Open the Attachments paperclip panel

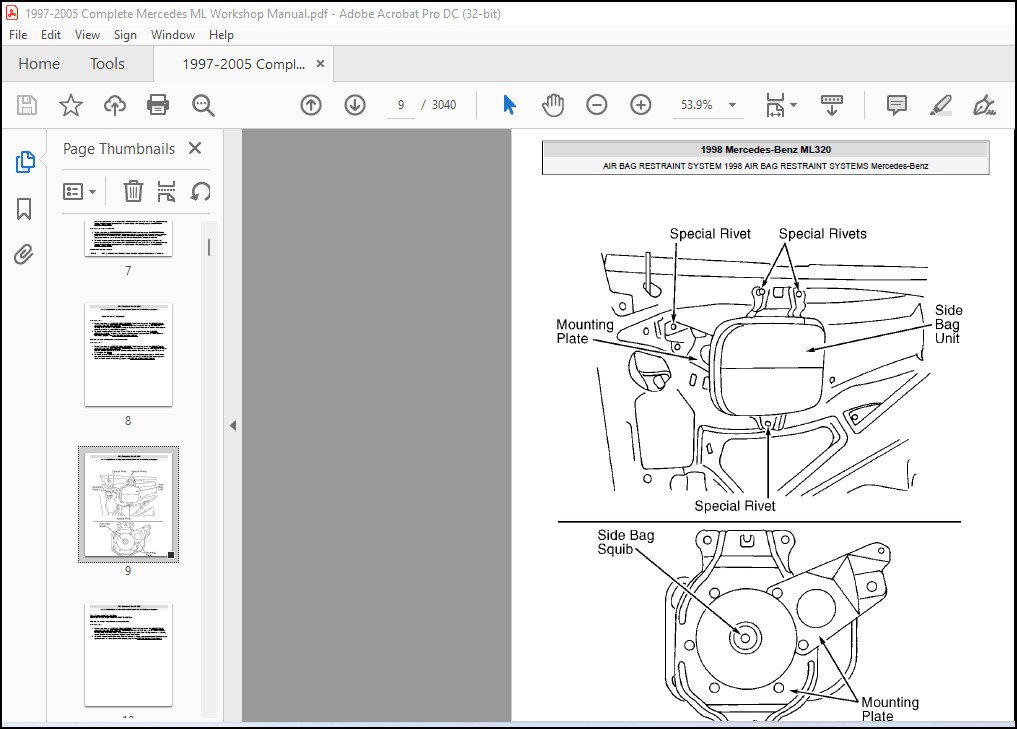[x=24, y=254]
